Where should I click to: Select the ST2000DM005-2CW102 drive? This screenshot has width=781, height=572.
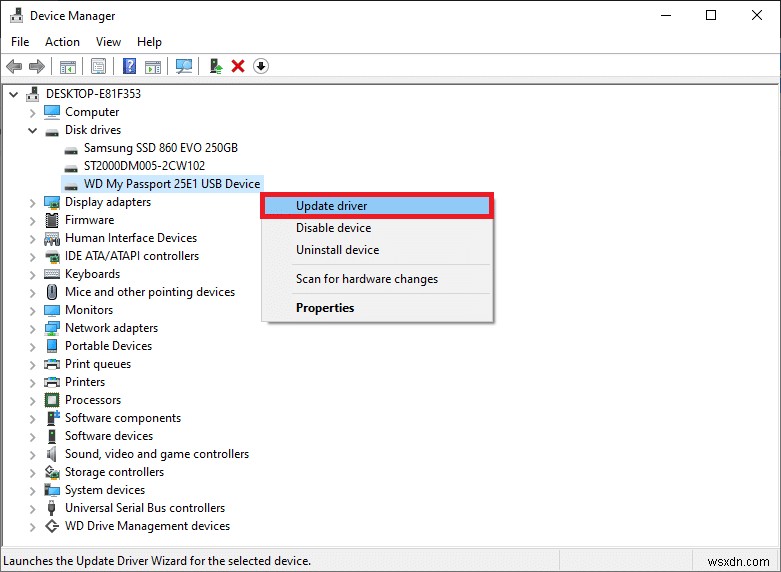point(144,165)
